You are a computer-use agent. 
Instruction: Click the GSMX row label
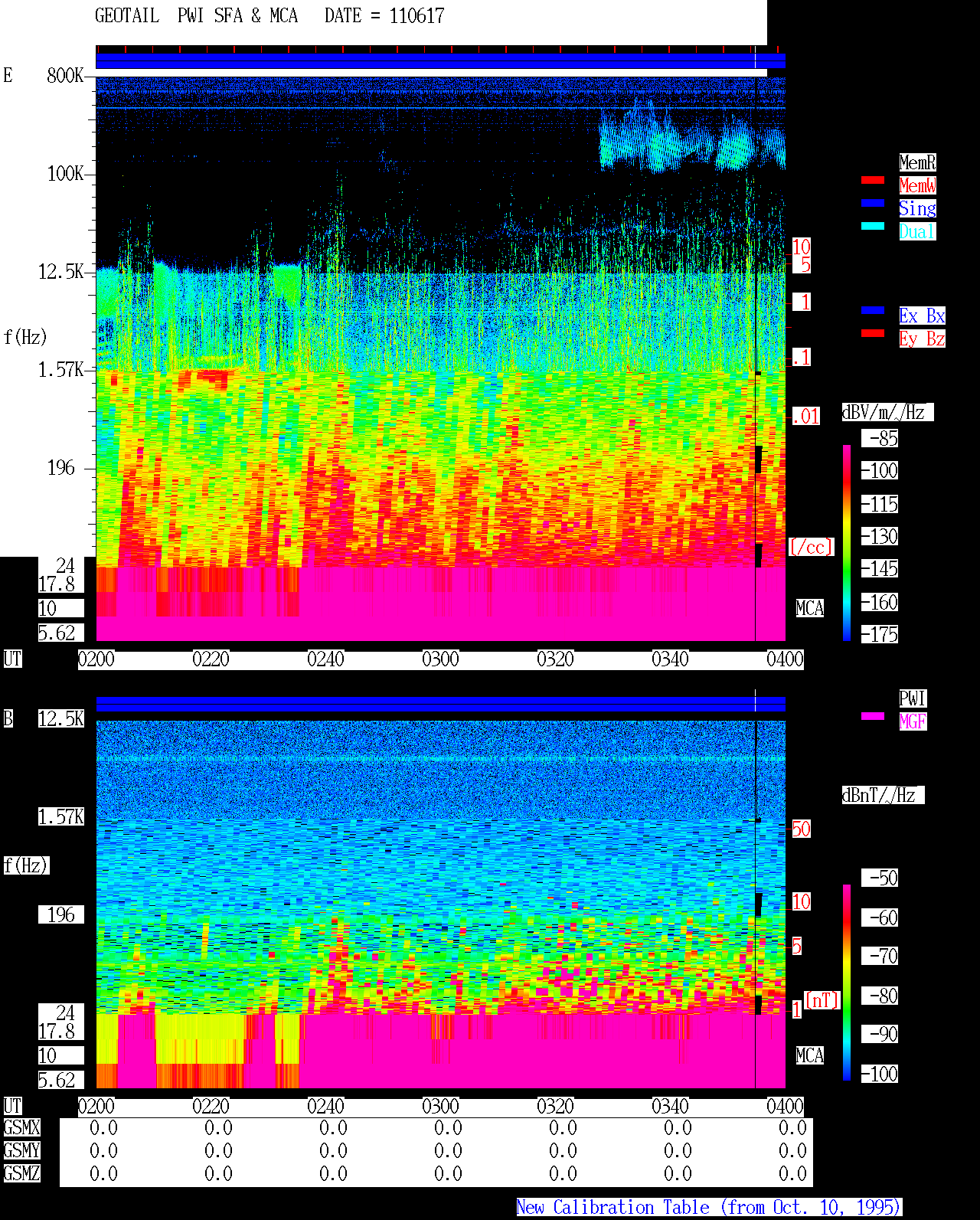(21, 1128)
